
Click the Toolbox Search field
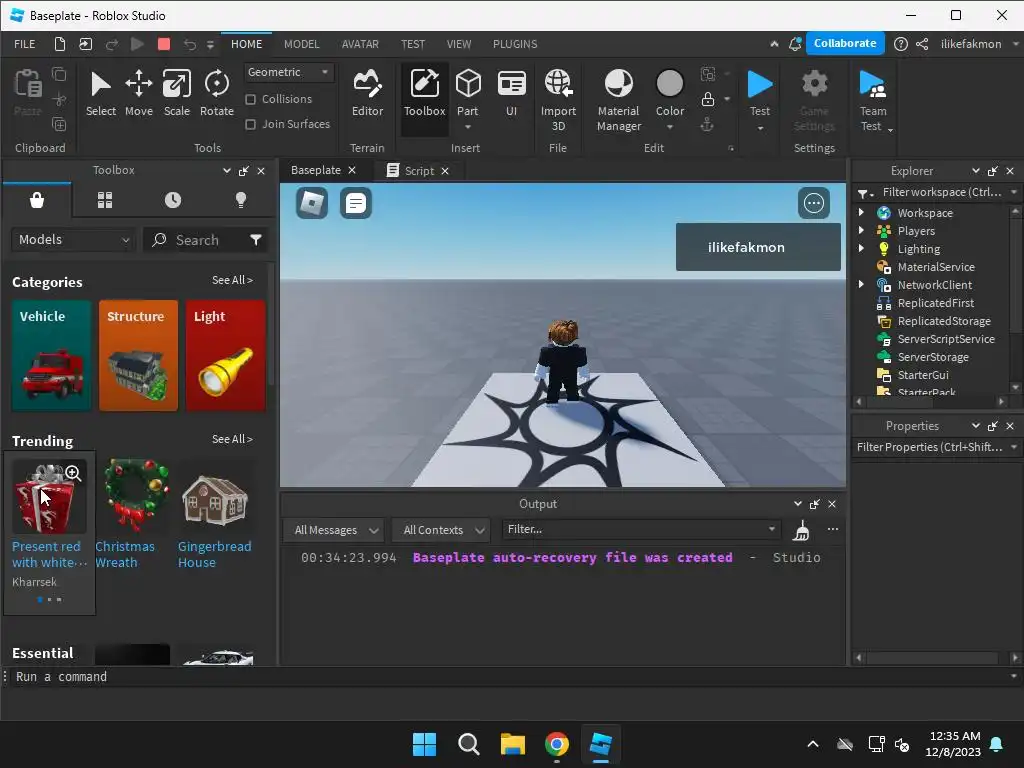(205, 240)
